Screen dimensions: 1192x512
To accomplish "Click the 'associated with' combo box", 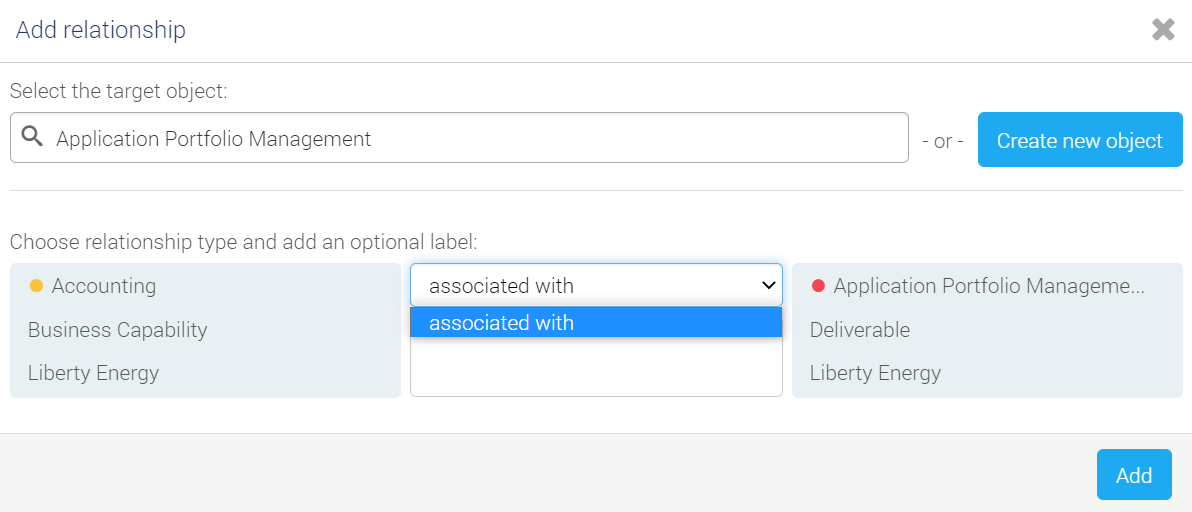I will (596, 285).
